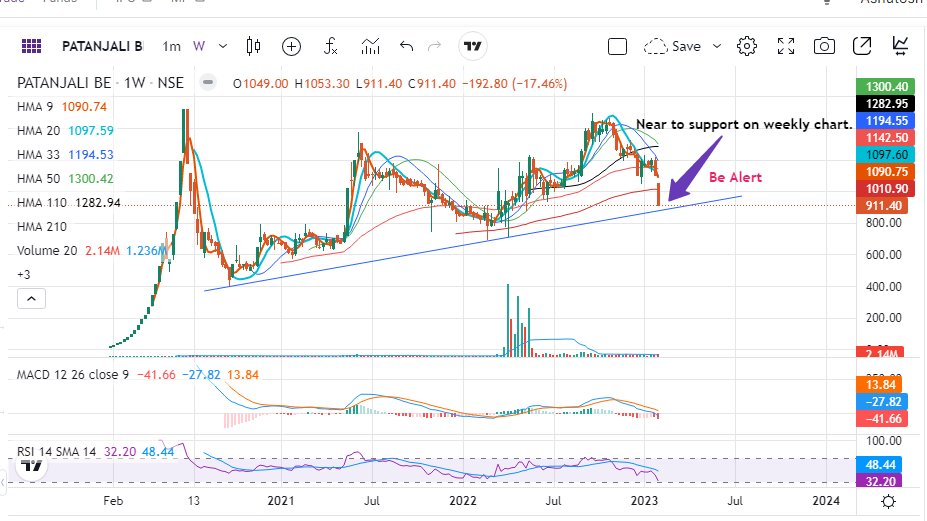Click the 1194.55 blue price label
The image size is (927, 521).
pyautogui.click(x=886, y=121)
